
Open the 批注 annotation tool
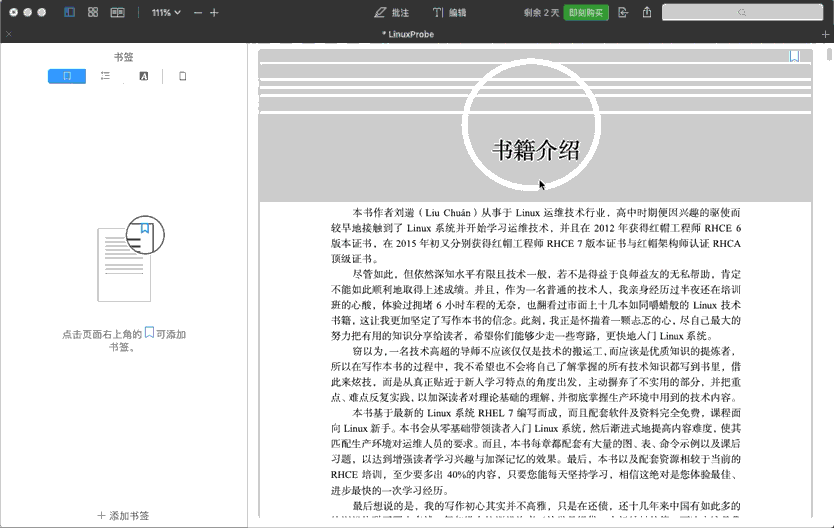click(391, 12)
